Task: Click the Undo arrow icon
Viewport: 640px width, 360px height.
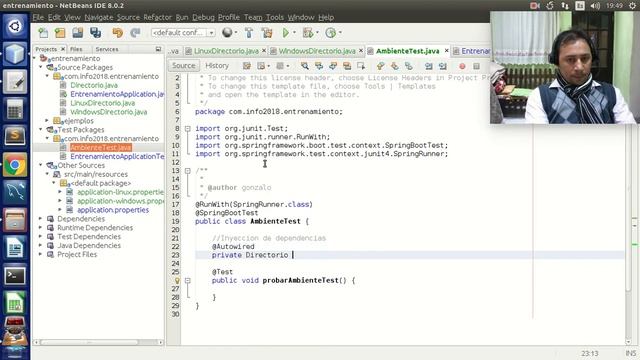Action: [x=118, y=33]
